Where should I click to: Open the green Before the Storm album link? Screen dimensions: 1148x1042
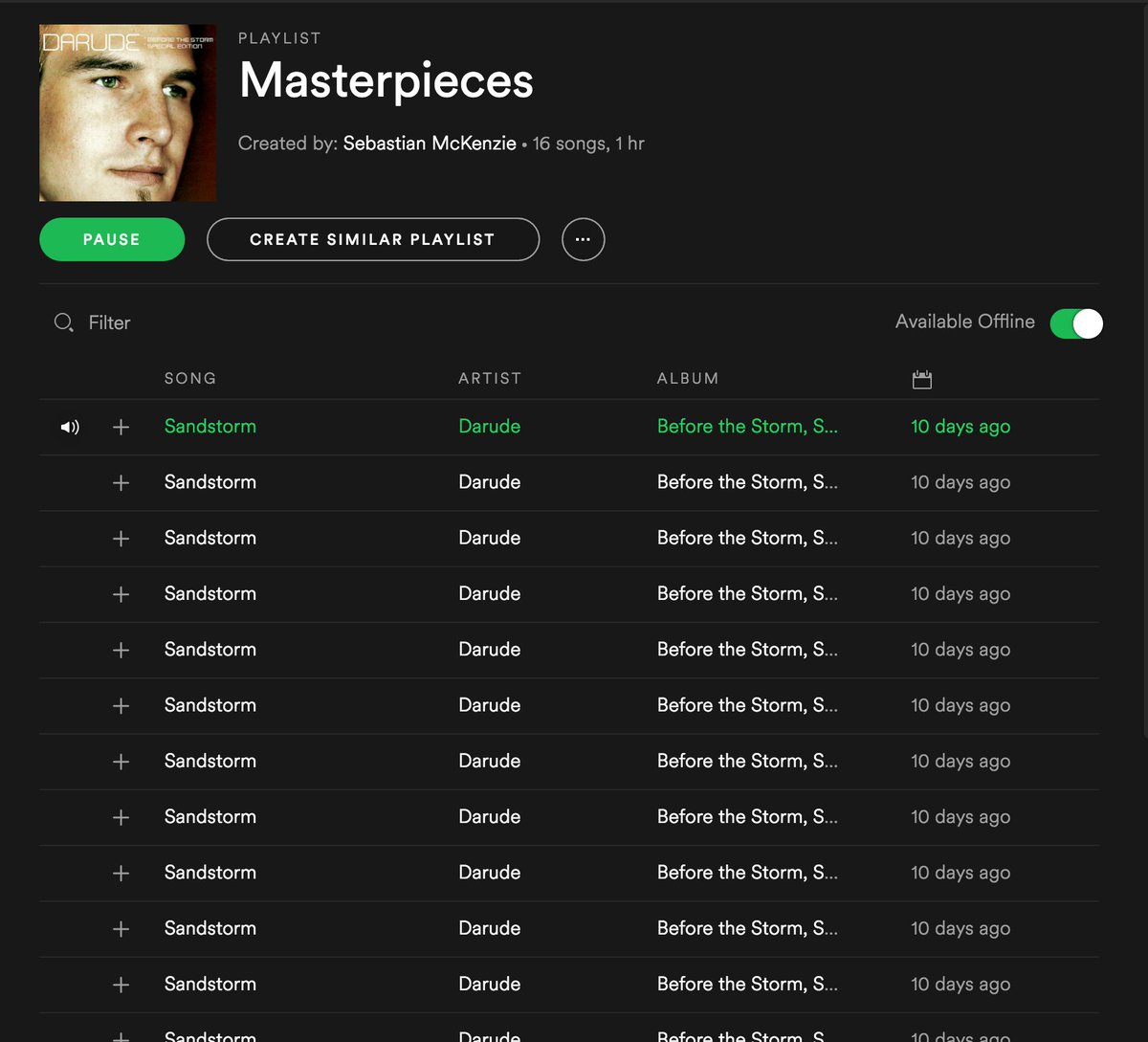pyautogui.click(x=747, y=427)
